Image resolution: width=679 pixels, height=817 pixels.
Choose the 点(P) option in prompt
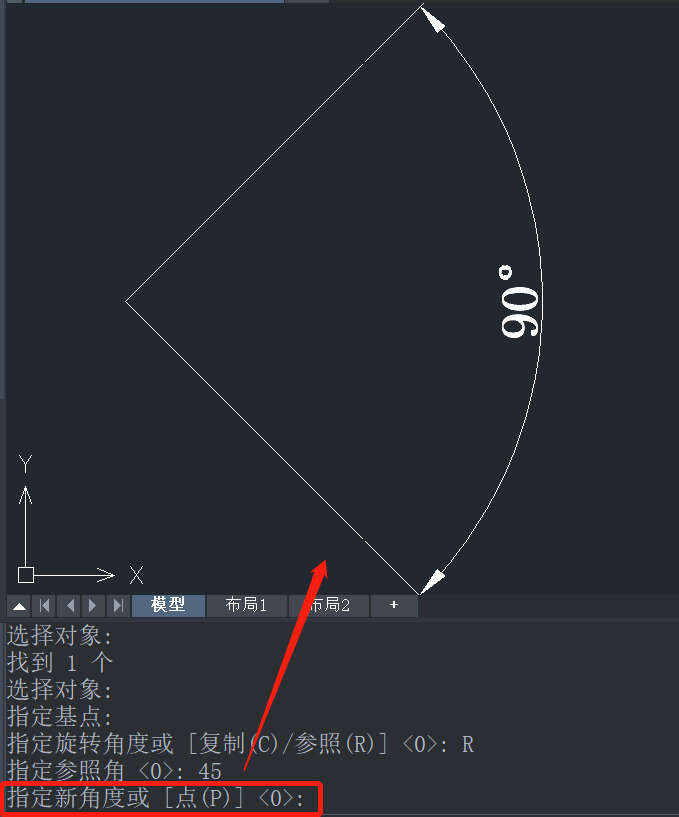pos(203,798)
